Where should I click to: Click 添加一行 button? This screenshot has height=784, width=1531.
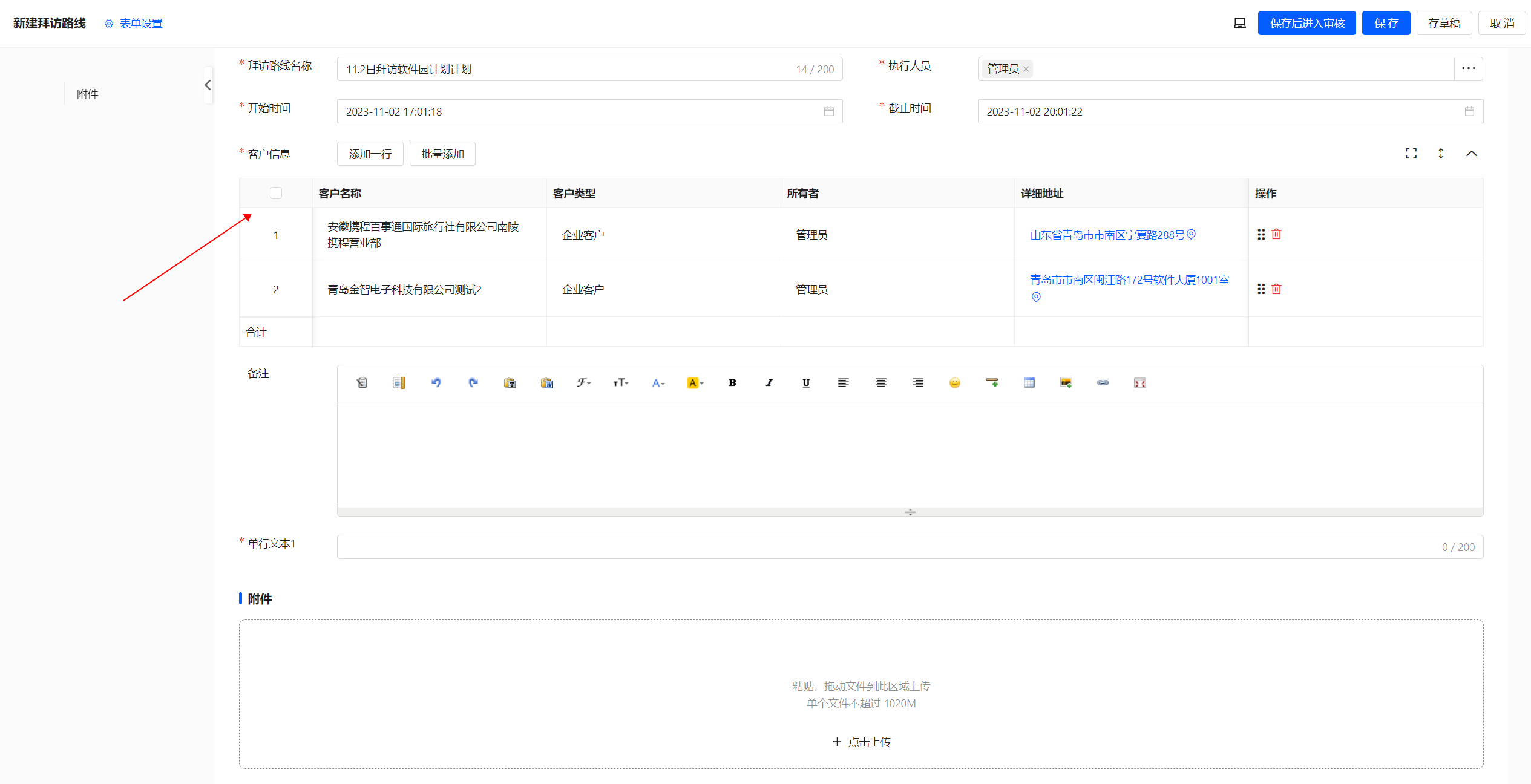point(370,154)
